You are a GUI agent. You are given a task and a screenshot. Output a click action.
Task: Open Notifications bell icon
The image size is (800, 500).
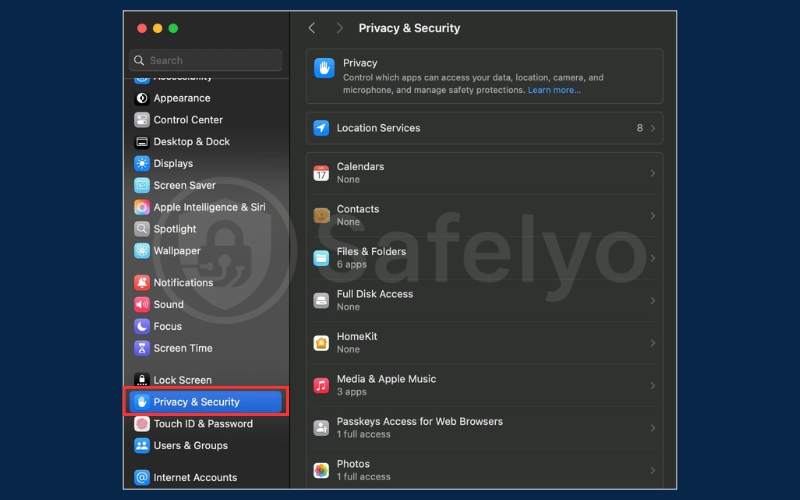[x=142, y=282]
